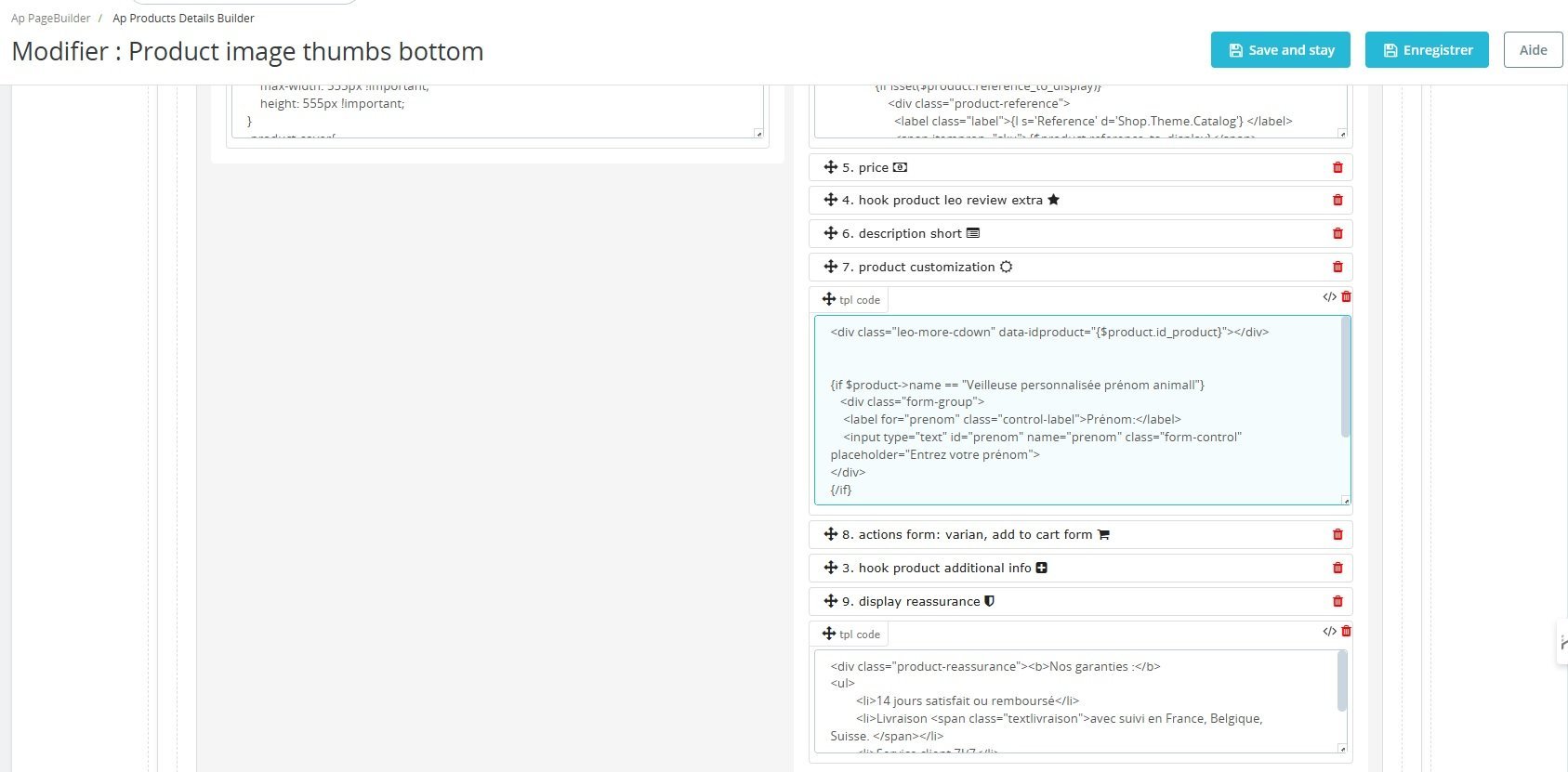Toggle the code view icon on the Nos garanties tpl code block
Viewport: 1568px width, 772px height.
[x=1329, y=632]
